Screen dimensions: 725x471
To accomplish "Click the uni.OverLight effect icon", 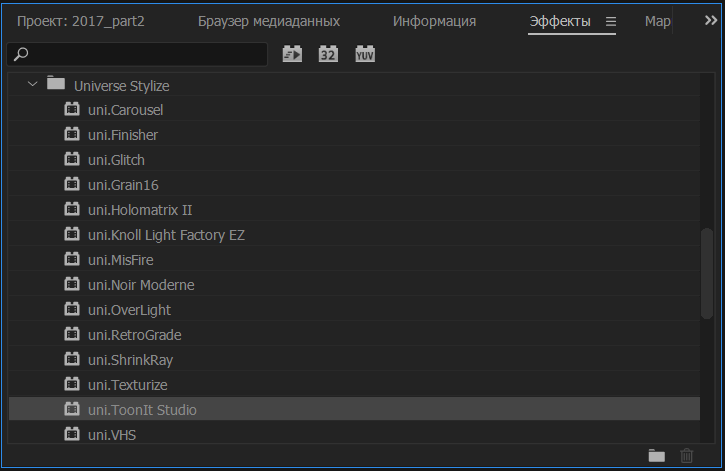I will (x=72, y=309).
